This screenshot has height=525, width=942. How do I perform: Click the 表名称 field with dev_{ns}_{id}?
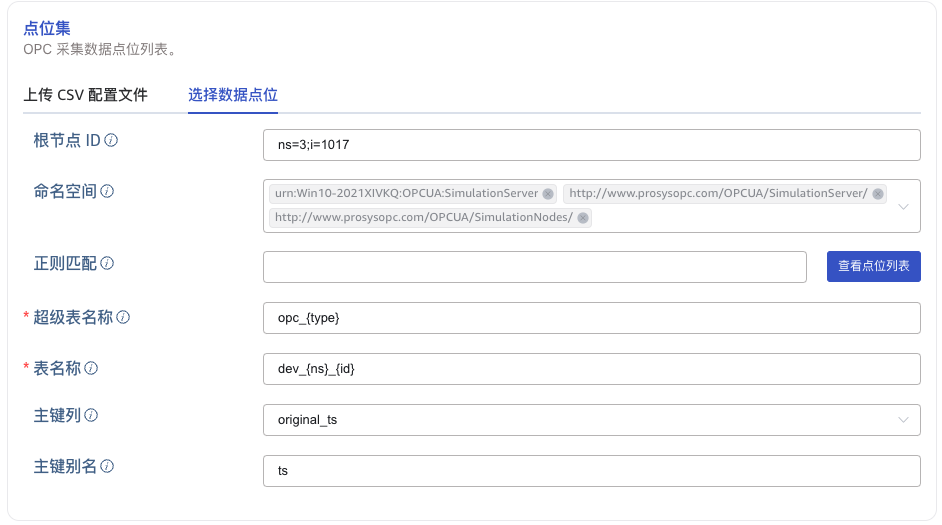[x=591, y=369]
